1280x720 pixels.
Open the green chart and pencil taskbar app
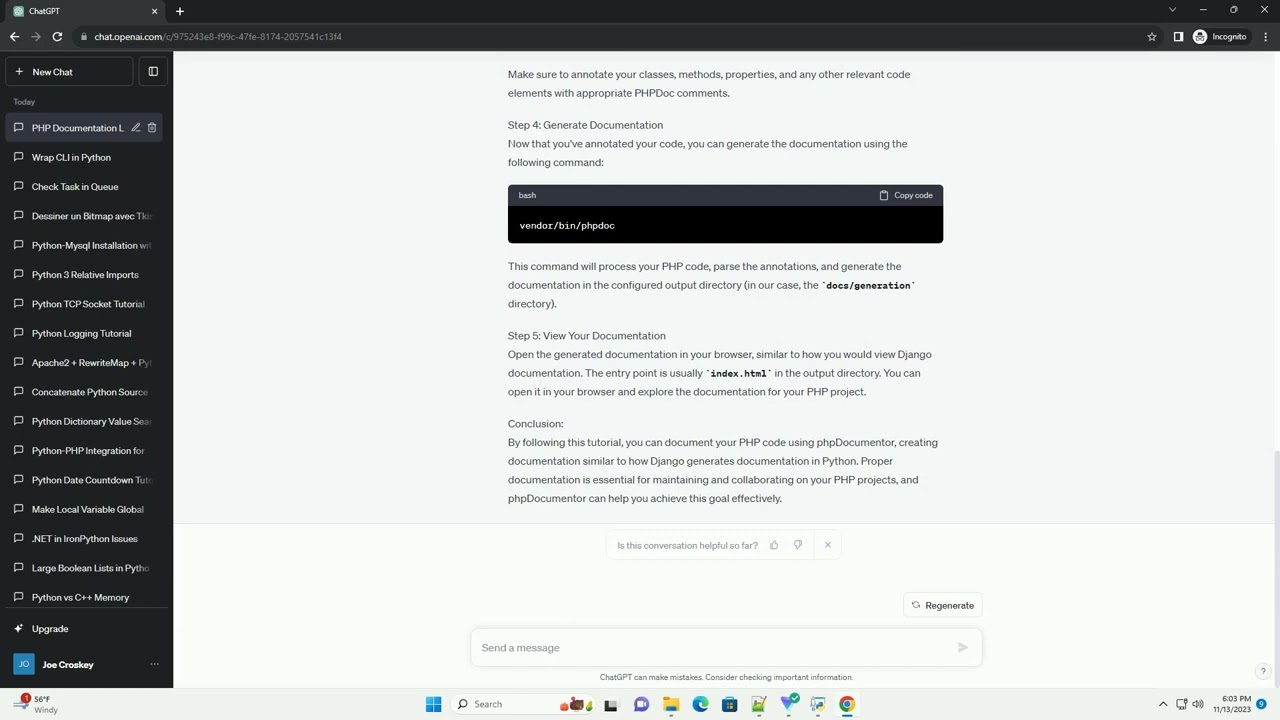tap(759, 704)
